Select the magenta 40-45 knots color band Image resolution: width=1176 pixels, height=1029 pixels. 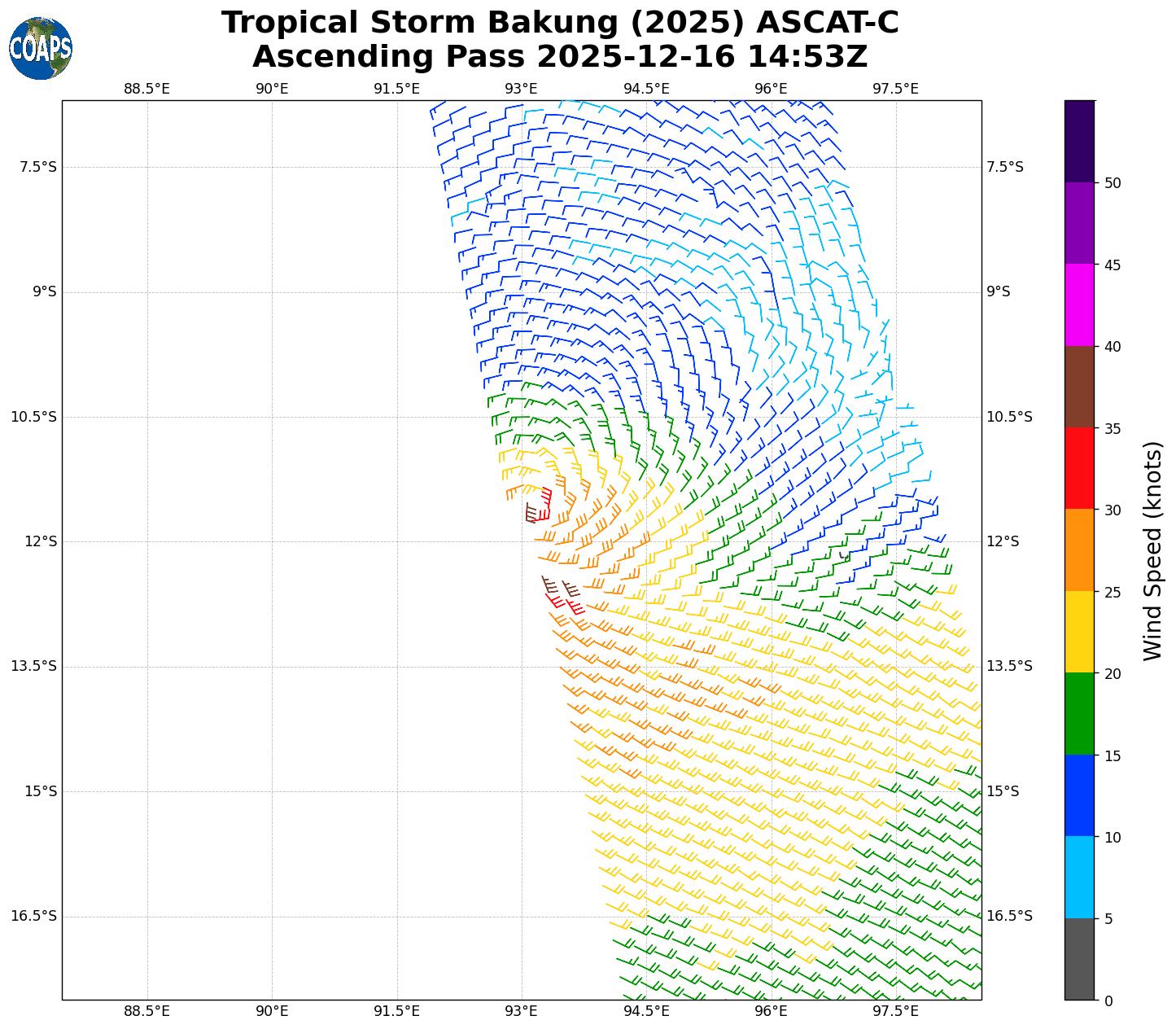click(x=1079, y=305)
